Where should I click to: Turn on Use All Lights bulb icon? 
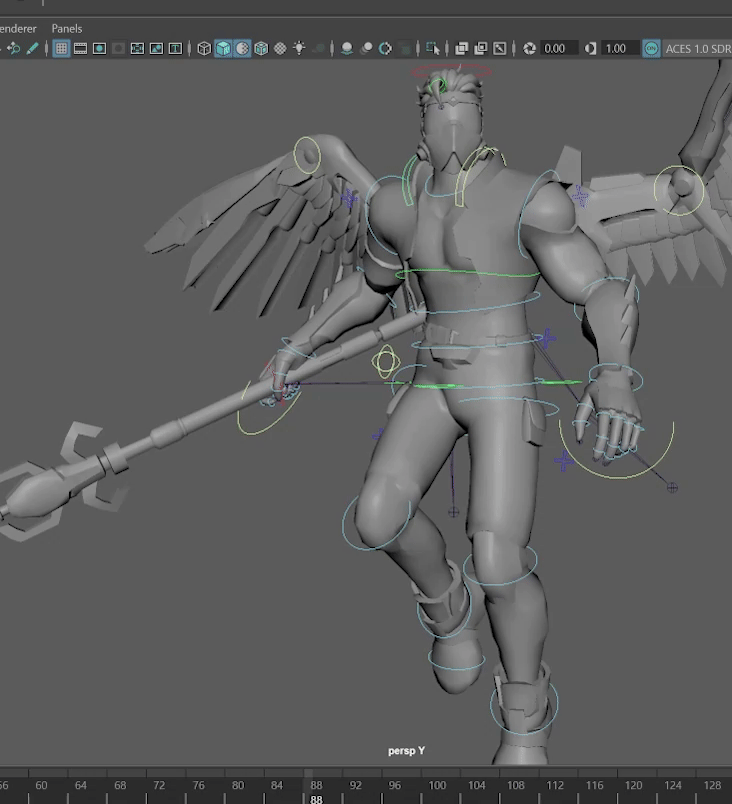click(x=299, y=49)
